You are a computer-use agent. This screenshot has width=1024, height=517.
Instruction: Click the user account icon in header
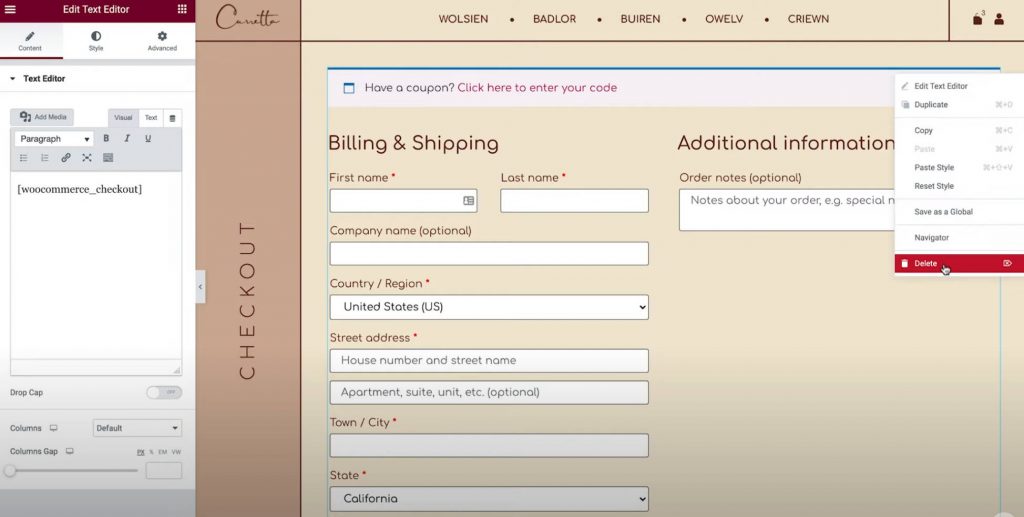[x=999, y=19]
